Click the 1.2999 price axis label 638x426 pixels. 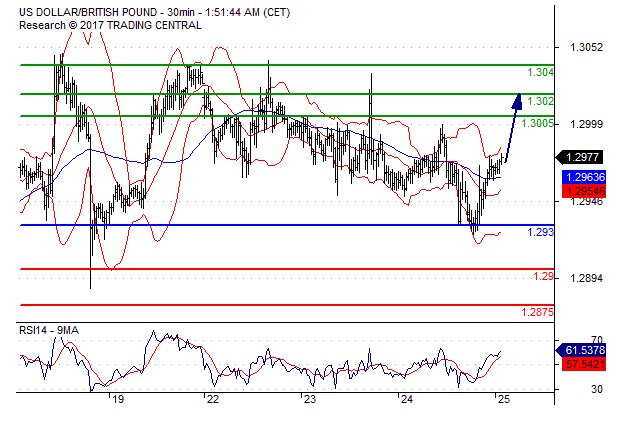click(x=586, y=124)
